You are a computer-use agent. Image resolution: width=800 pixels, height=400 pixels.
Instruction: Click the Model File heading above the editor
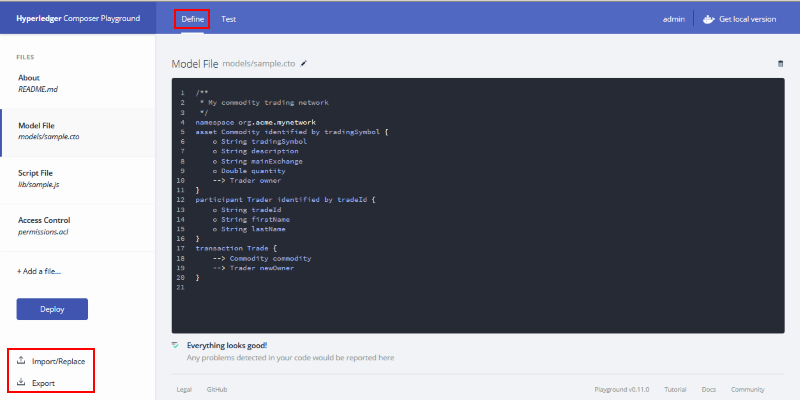pos(195,64)
